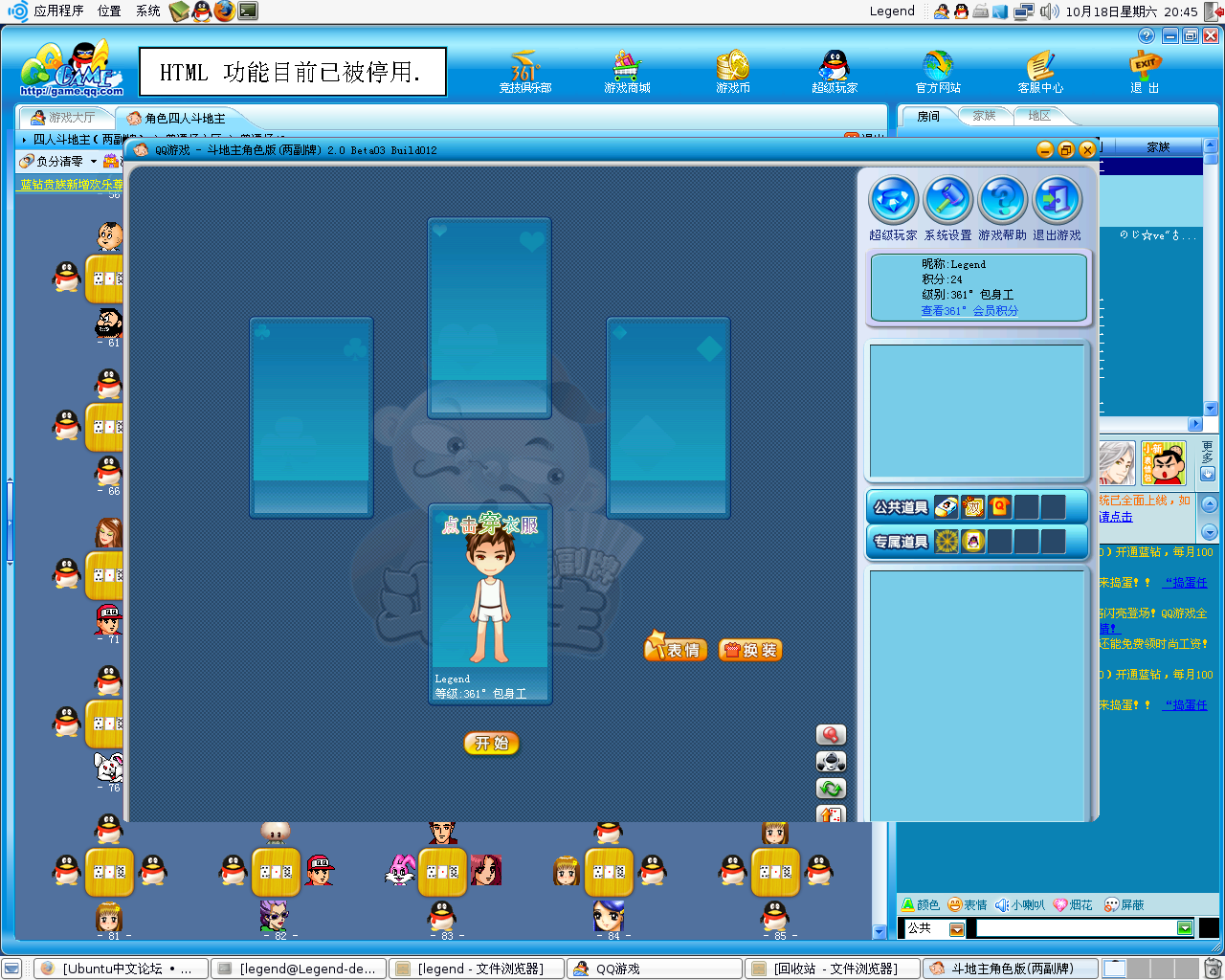
Task: Choose chat text 颜色
Action: point(921,904)
